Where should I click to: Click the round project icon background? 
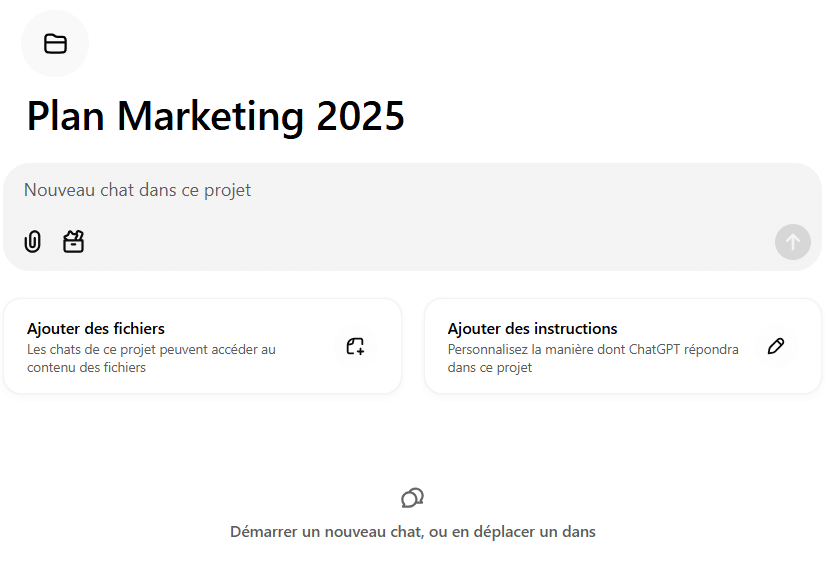pos(55,44)
